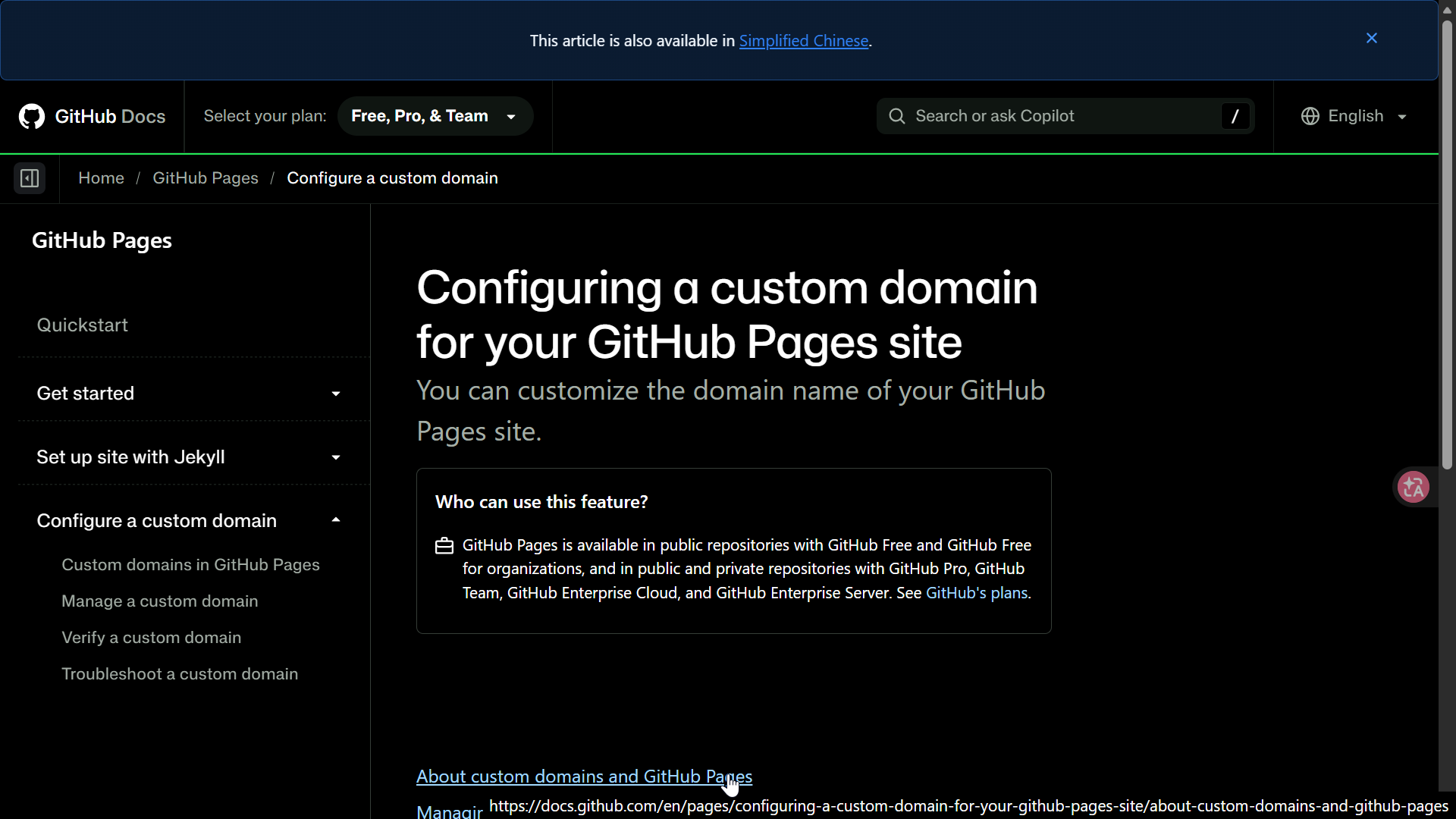Toggle the sidebar panel icon
The height and width of the screenshot is (819, 1456).
coord(30,178)
